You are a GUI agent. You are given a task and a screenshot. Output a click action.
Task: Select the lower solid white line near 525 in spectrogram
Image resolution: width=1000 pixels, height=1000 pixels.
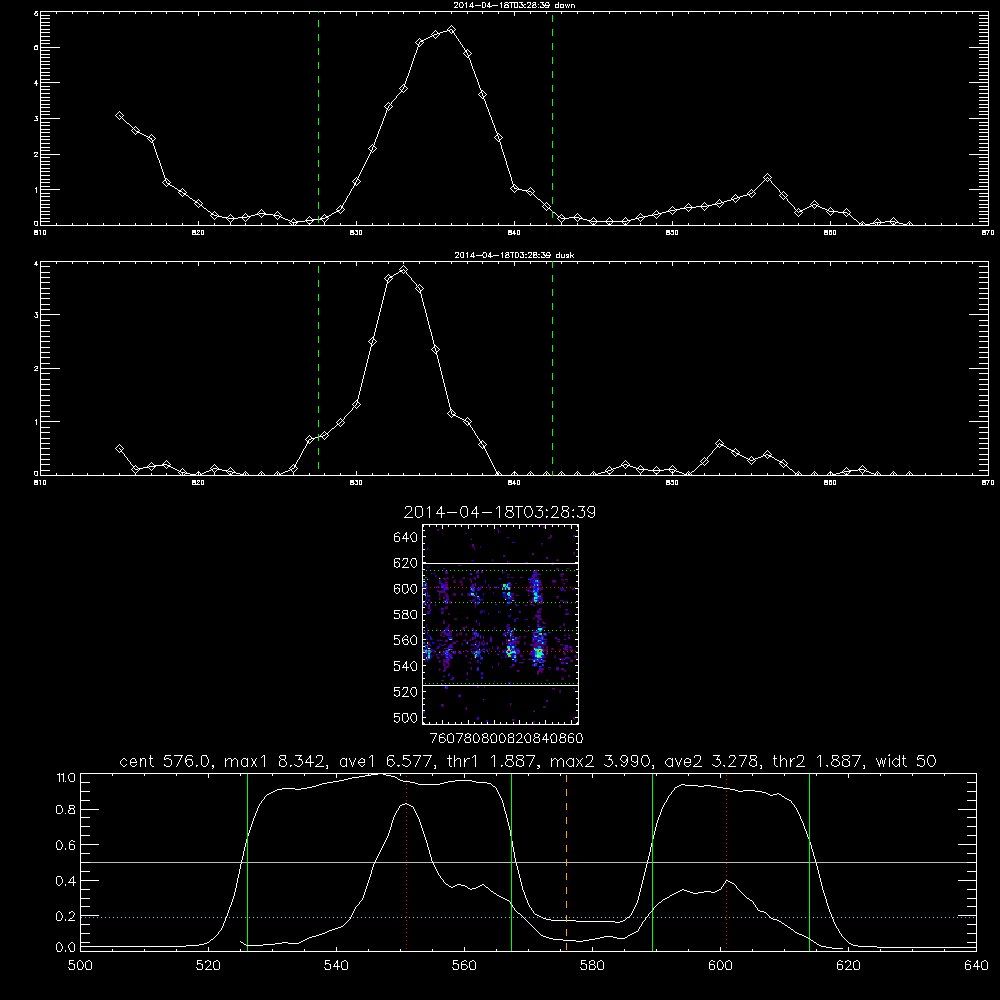[501, 686]
